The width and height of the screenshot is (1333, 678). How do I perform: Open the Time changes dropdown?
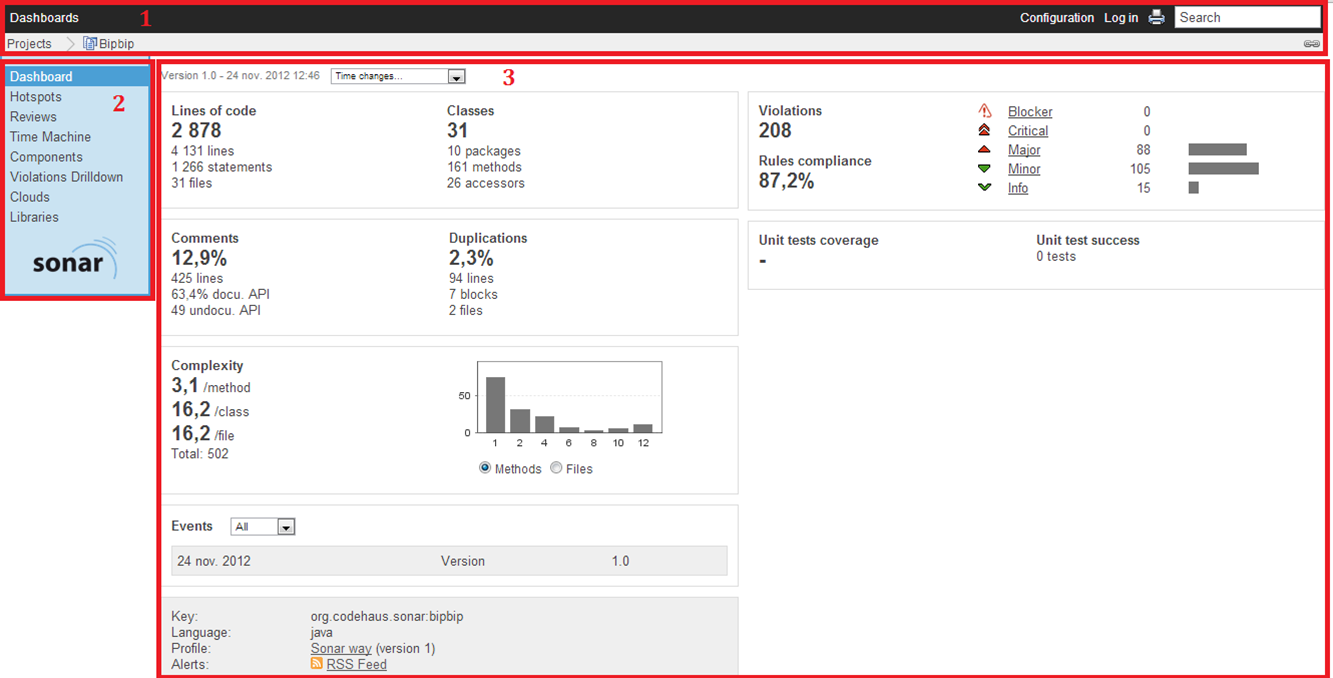coord(398,77)
